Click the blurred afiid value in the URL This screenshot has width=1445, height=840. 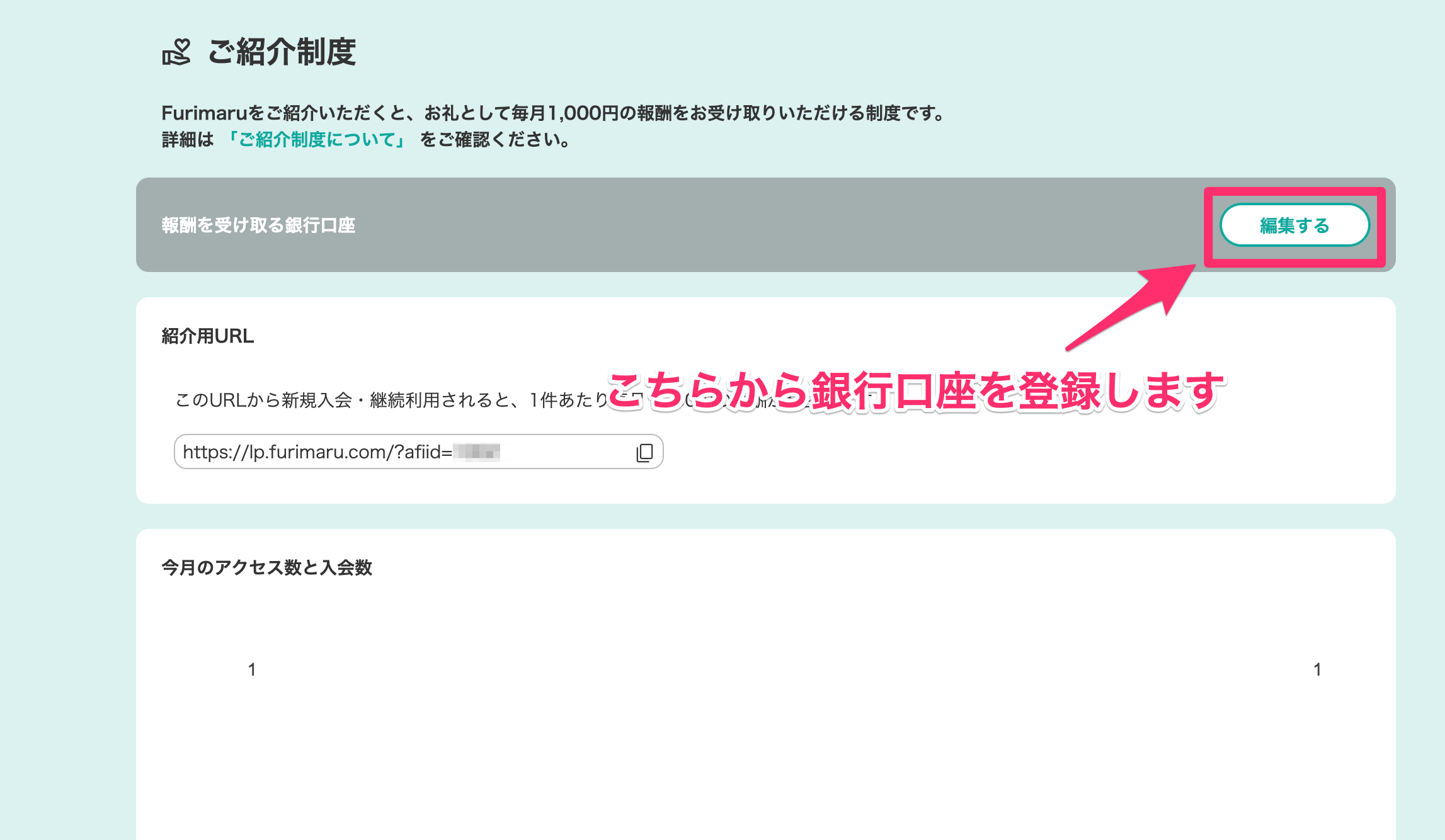click(x=477, y=452)
